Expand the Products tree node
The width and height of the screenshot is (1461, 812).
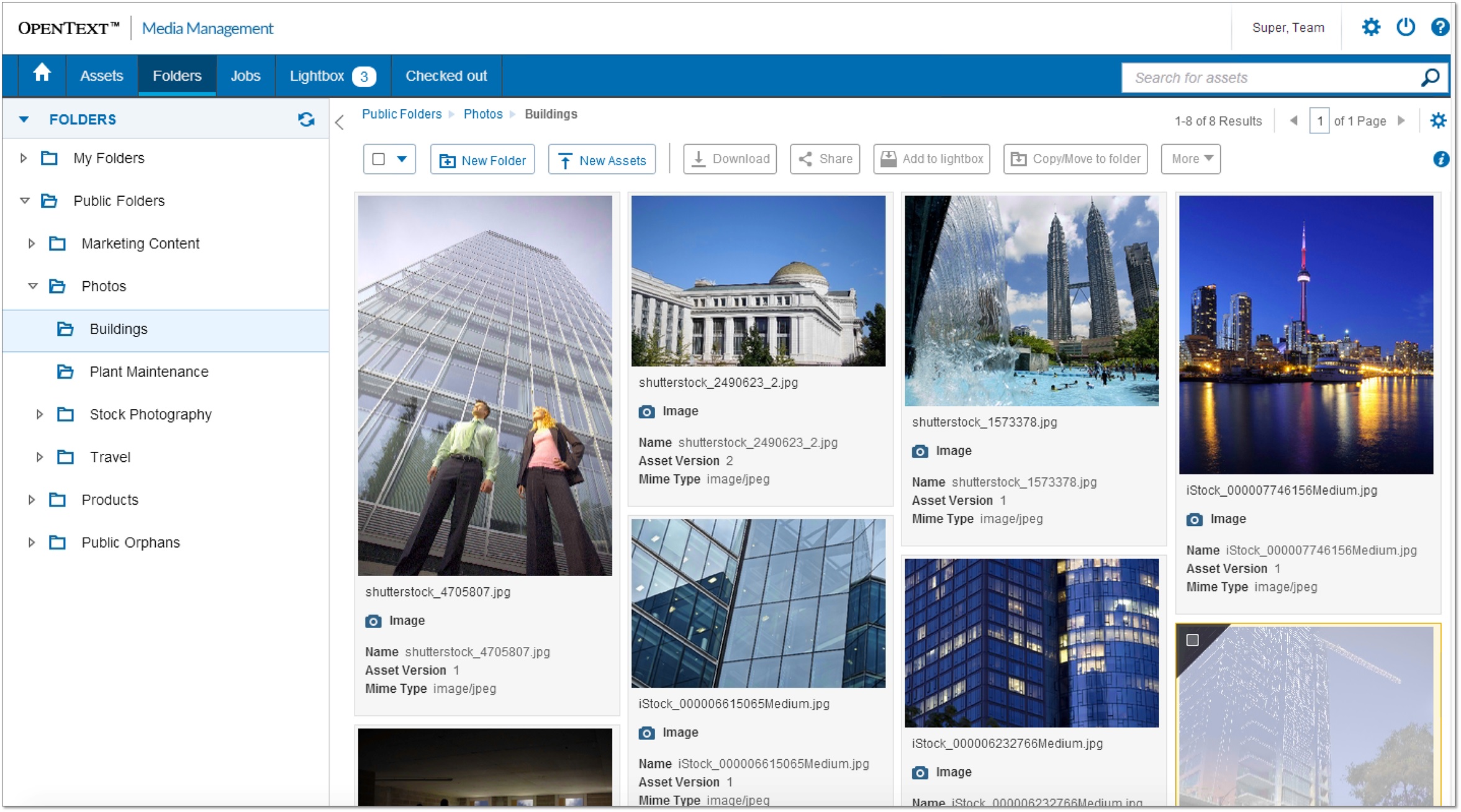pyautogui.click(x=31, y=500)
